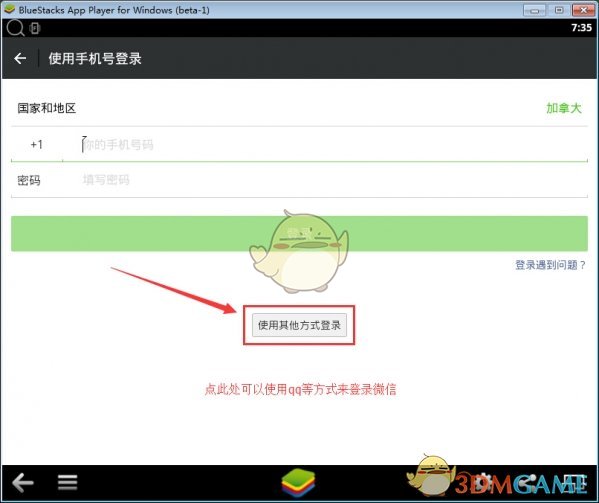This screenshot has height=503, width=599.
Task: Change country via 加拿大 selector
Action: [563, 108]
